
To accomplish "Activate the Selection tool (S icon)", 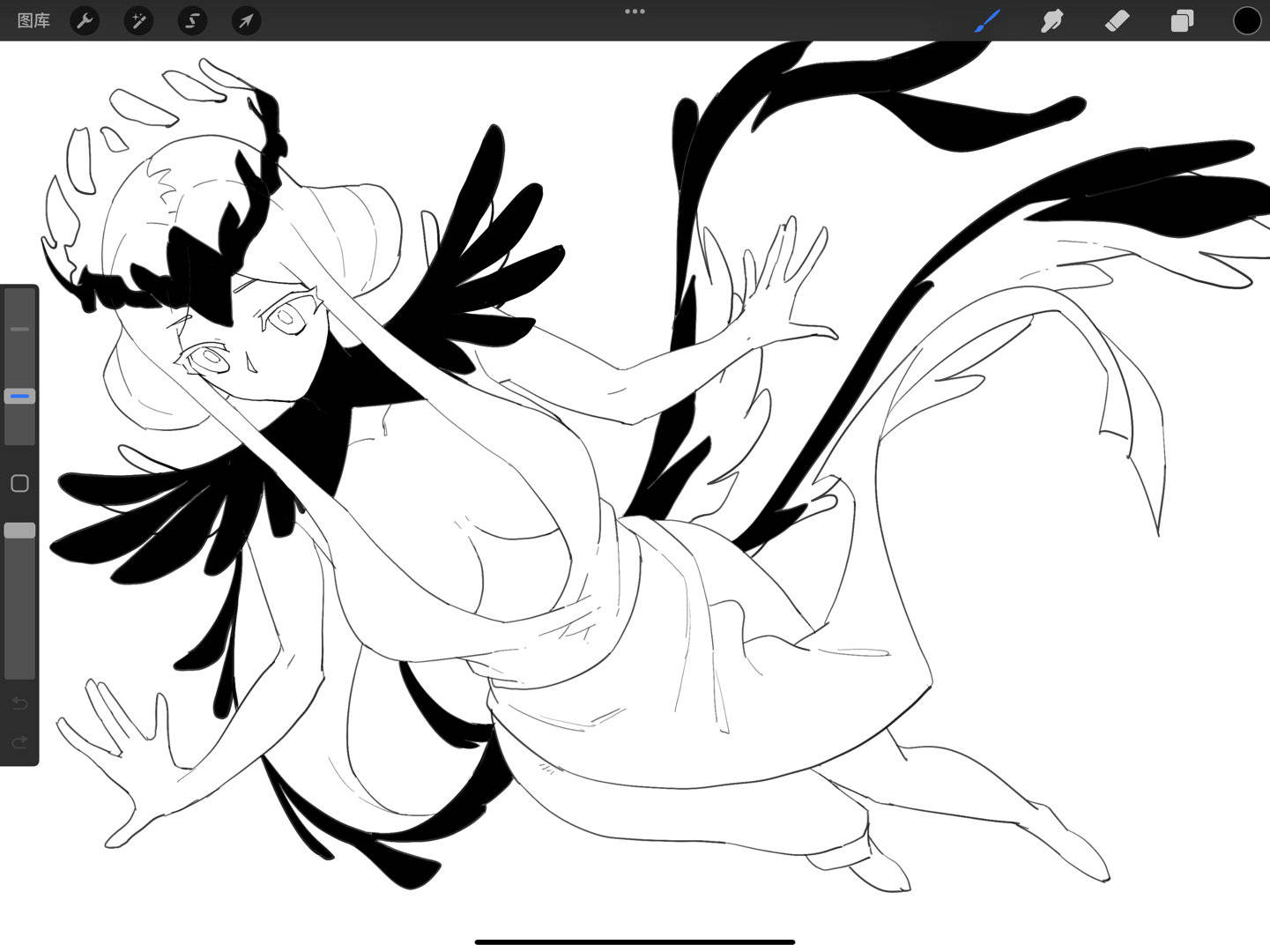I will point(192,20).
